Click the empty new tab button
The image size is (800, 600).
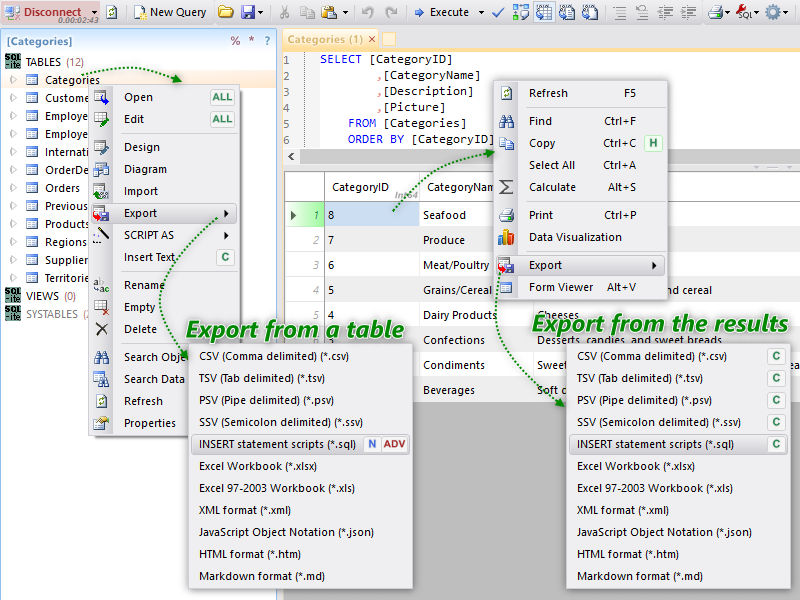click(x=389, y=39)
